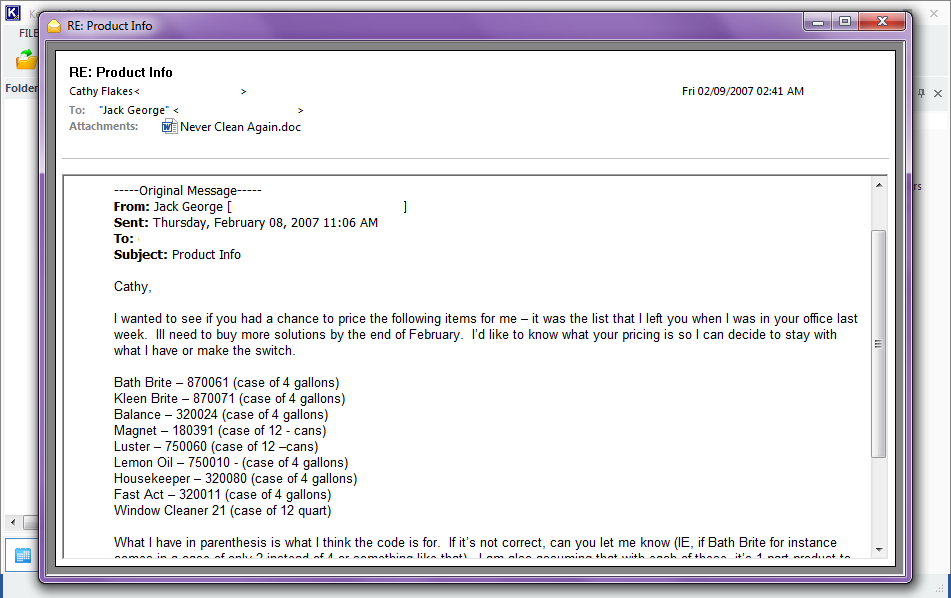Screen dimensions: 951x598
Task: Click the Lemon Oil – 750010 line
Action: click(x=231, y=463)
